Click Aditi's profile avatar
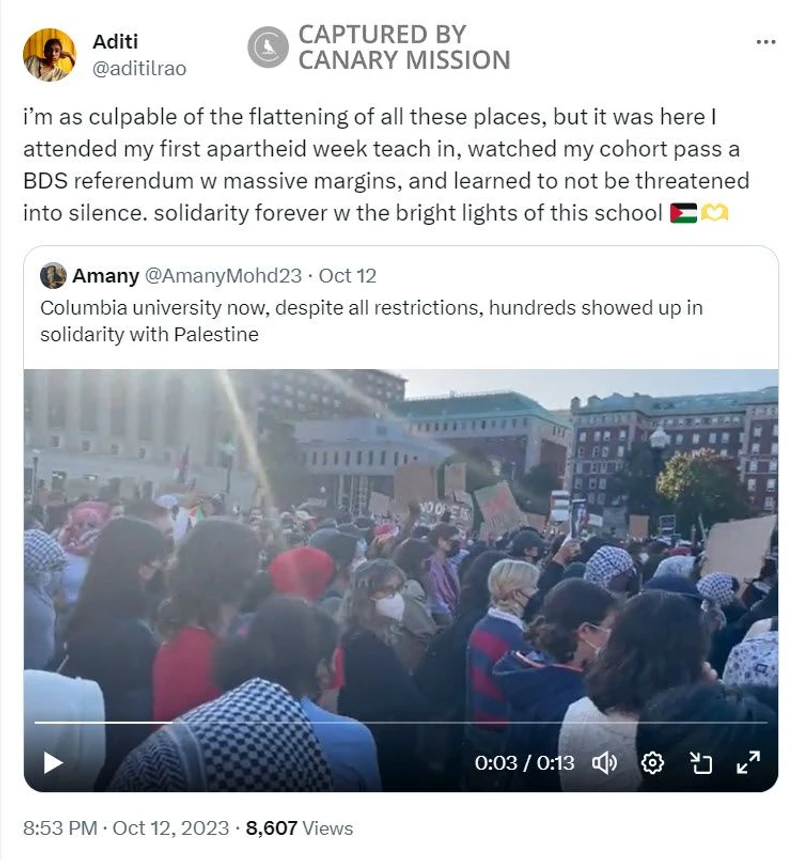 (49, 54)
